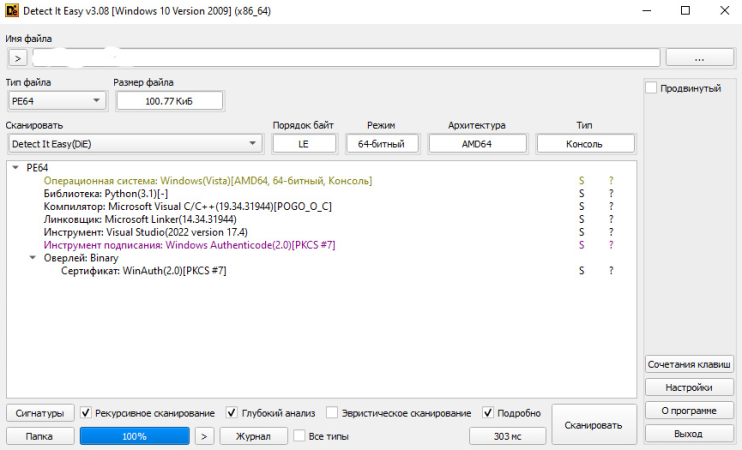Click the 100% progress bar
742x450 pixels.
tap(134, 436)
